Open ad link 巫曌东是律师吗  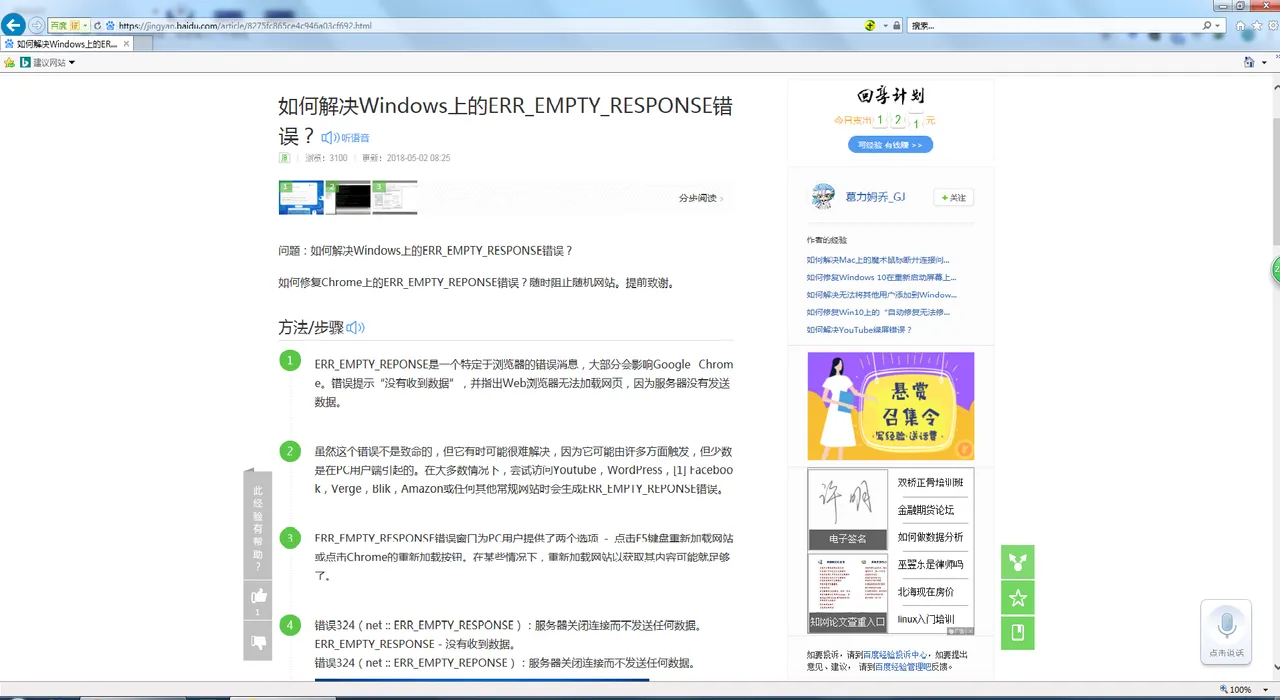click(931, 565)
